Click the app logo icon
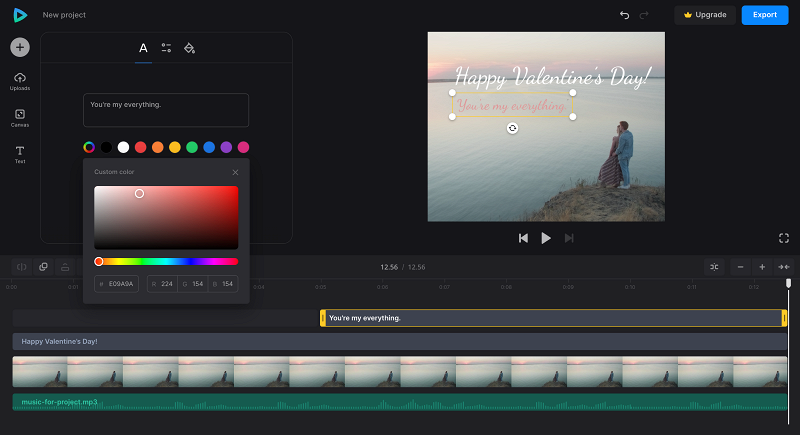The image size is (800, 435). pos(20,15)
